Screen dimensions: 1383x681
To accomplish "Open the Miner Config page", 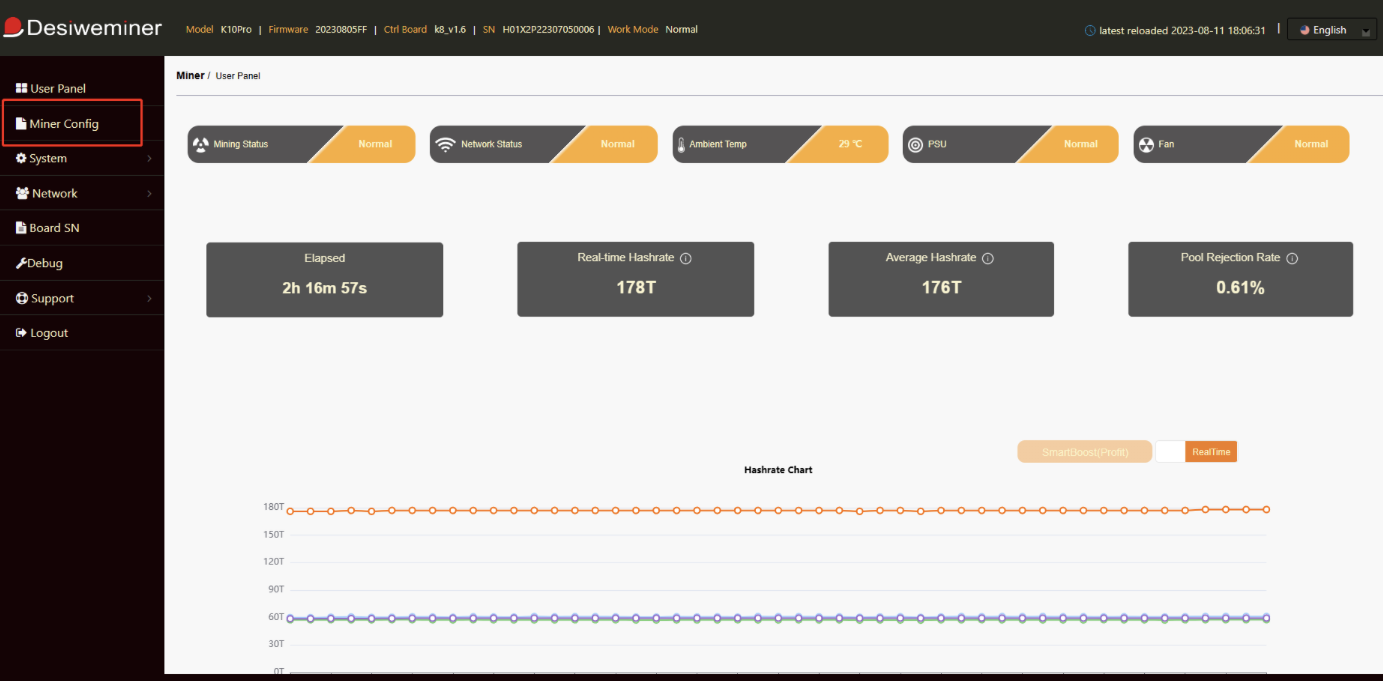I will coord(65,123).
